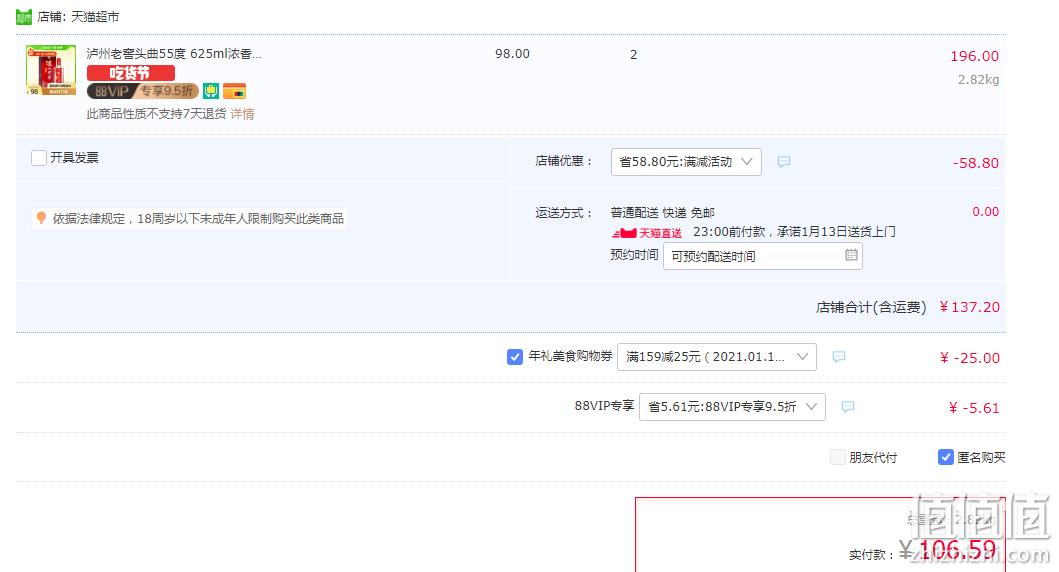Open the 泸州老窖头曲55度 product title
The image size is (1059, 572).
174,54
